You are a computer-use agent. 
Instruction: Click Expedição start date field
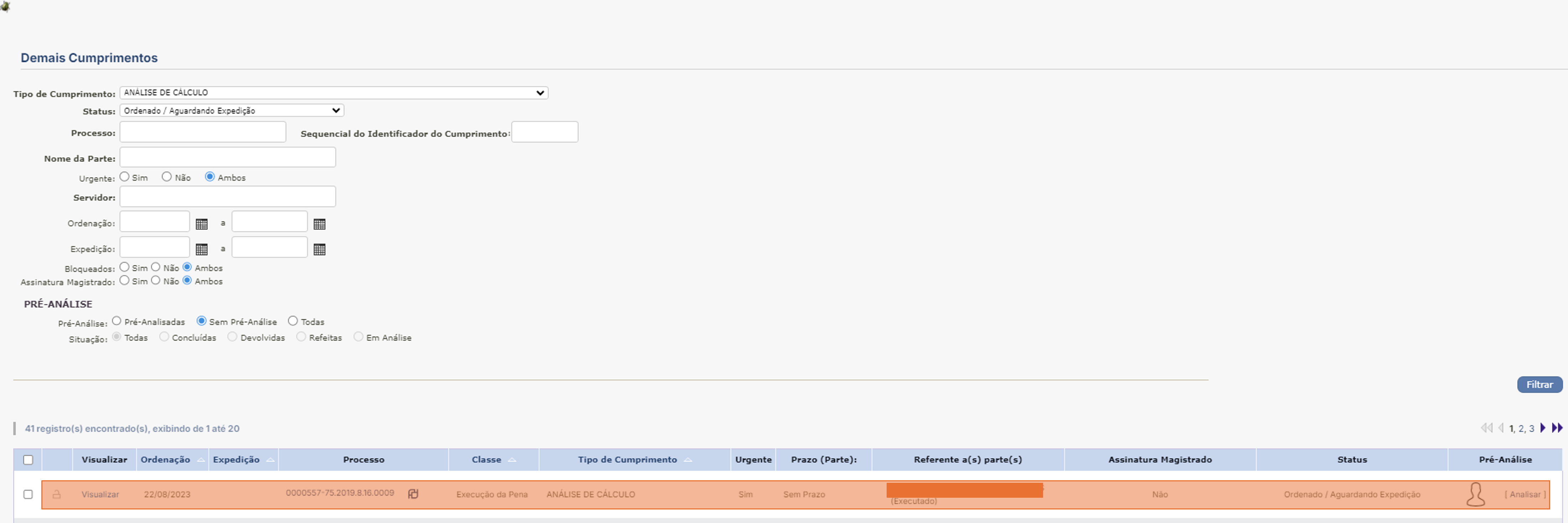pos(155,247)
